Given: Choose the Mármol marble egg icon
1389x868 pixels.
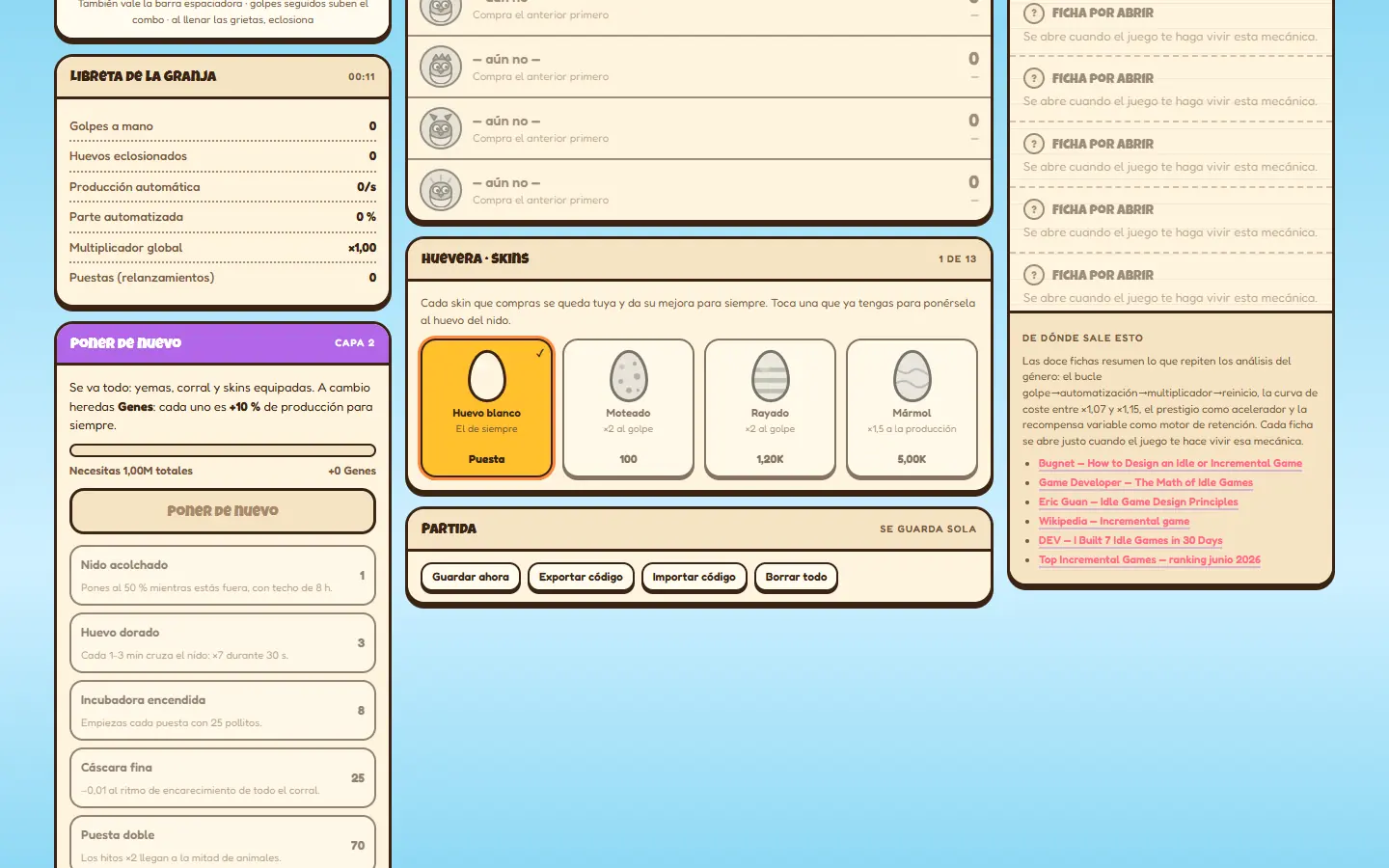Looking at the screenshot, I should tap(912, 376).
